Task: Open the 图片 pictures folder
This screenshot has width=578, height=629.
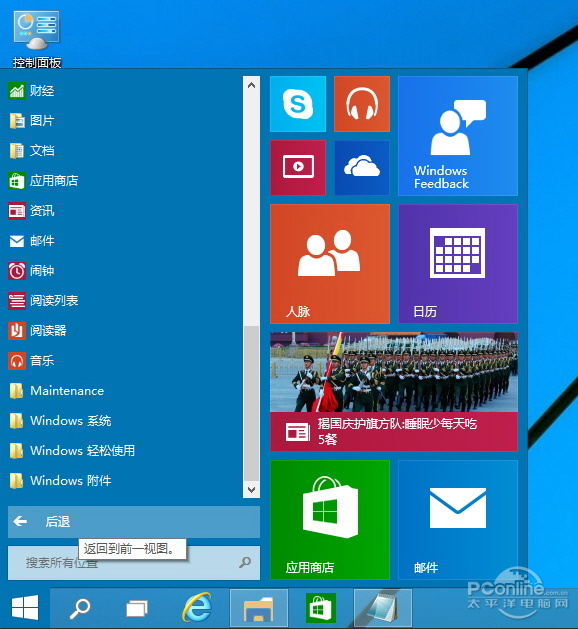Action: coord(31,120)
